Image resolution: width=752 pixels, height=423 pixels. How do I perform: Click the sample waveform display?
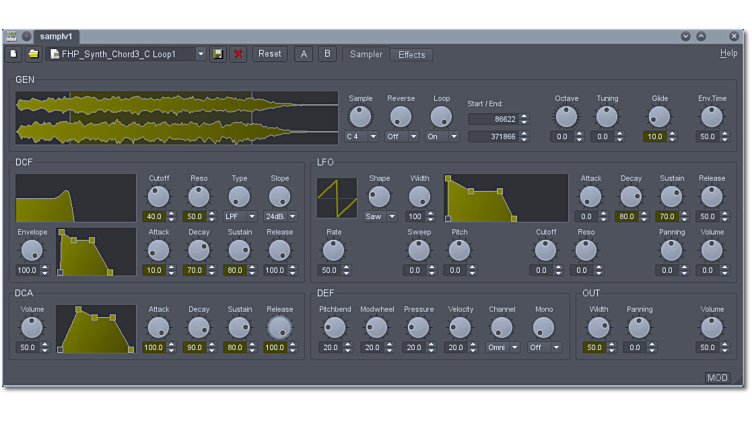(x=176, y=118)
